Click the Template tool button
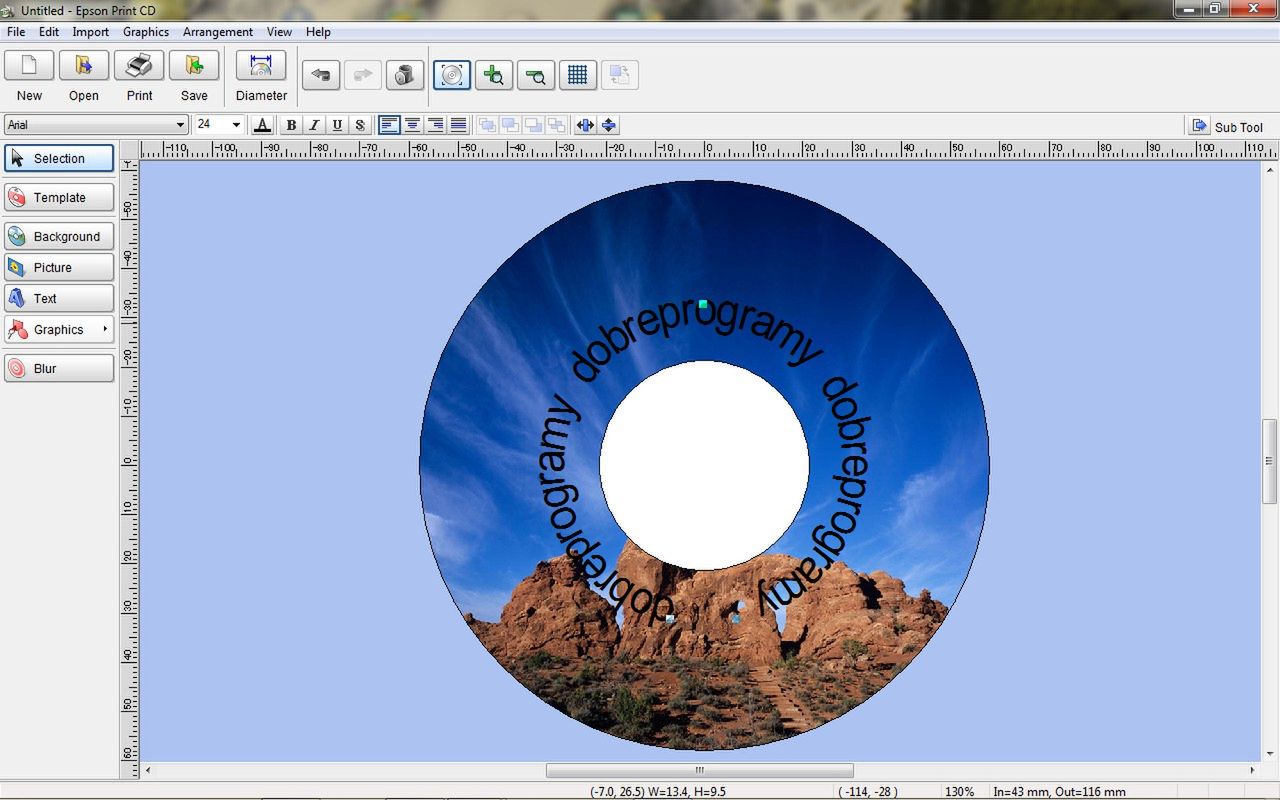This screenshot has height=800, width=1280. (59, 197)
